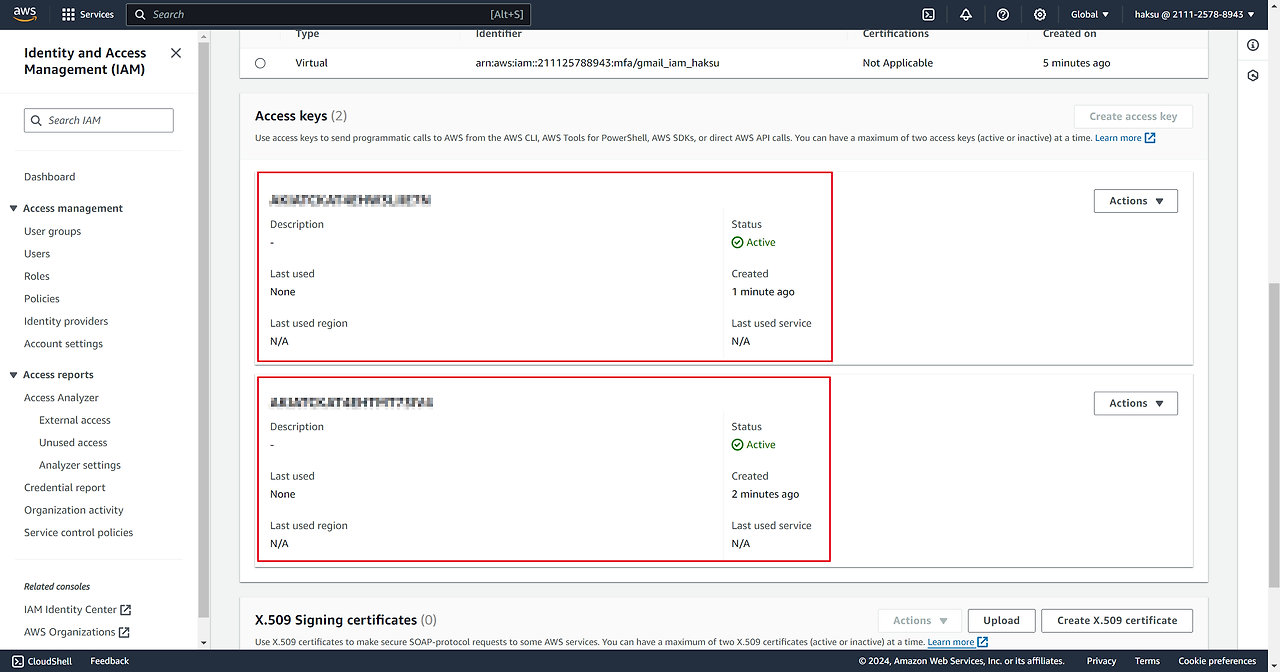Close the IAM navigation panel
This screenshot has width=1280, height=672.
coord(176,53)
